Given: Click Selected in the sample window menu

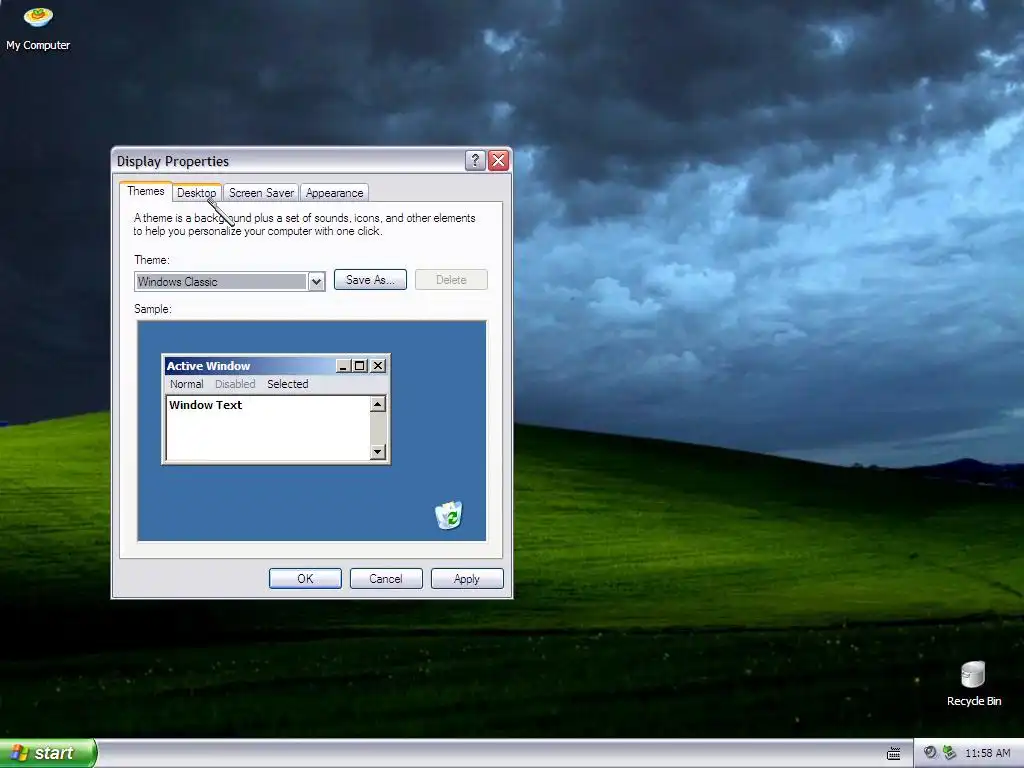Looking at the screenshot, I should tap(287, 384).
